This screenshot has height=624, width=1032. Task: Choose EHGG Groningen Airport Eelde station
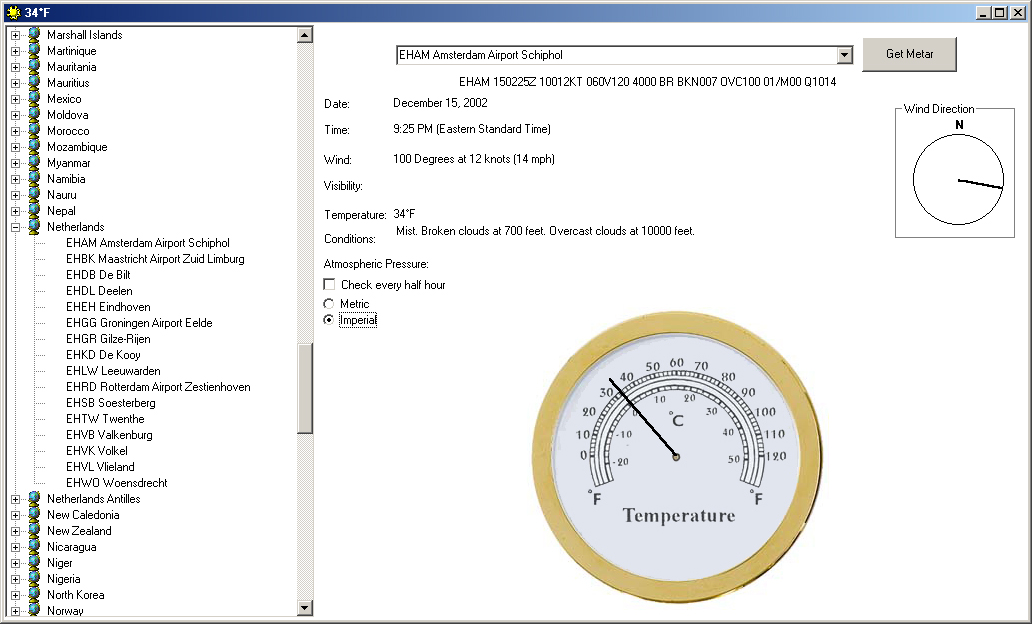139,323
